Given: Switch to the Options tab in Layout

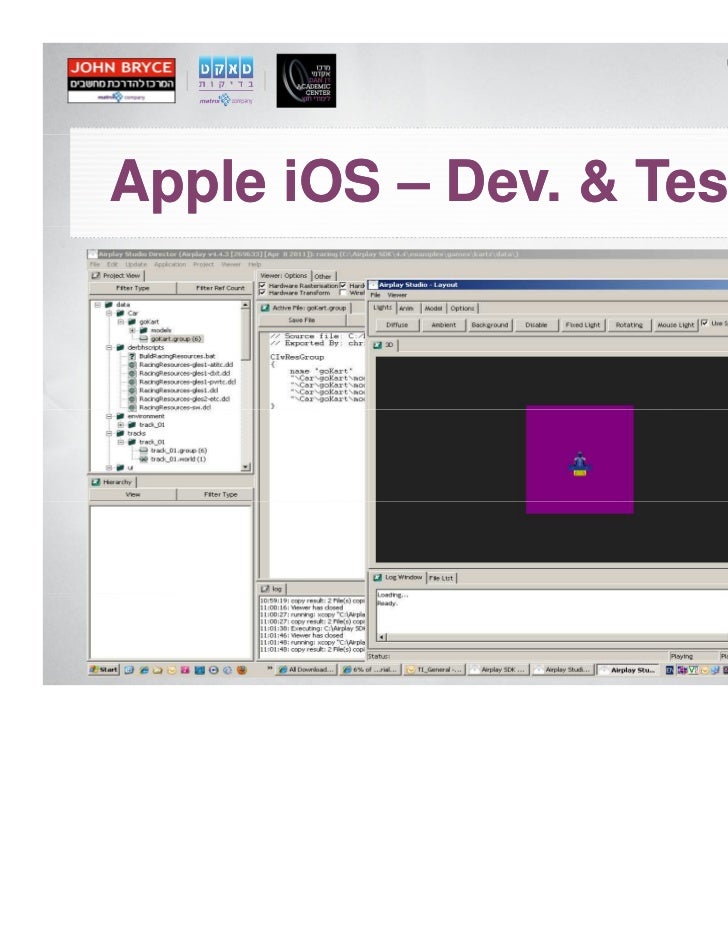Looking at the screenshot, I should click(x=462, y=308).
